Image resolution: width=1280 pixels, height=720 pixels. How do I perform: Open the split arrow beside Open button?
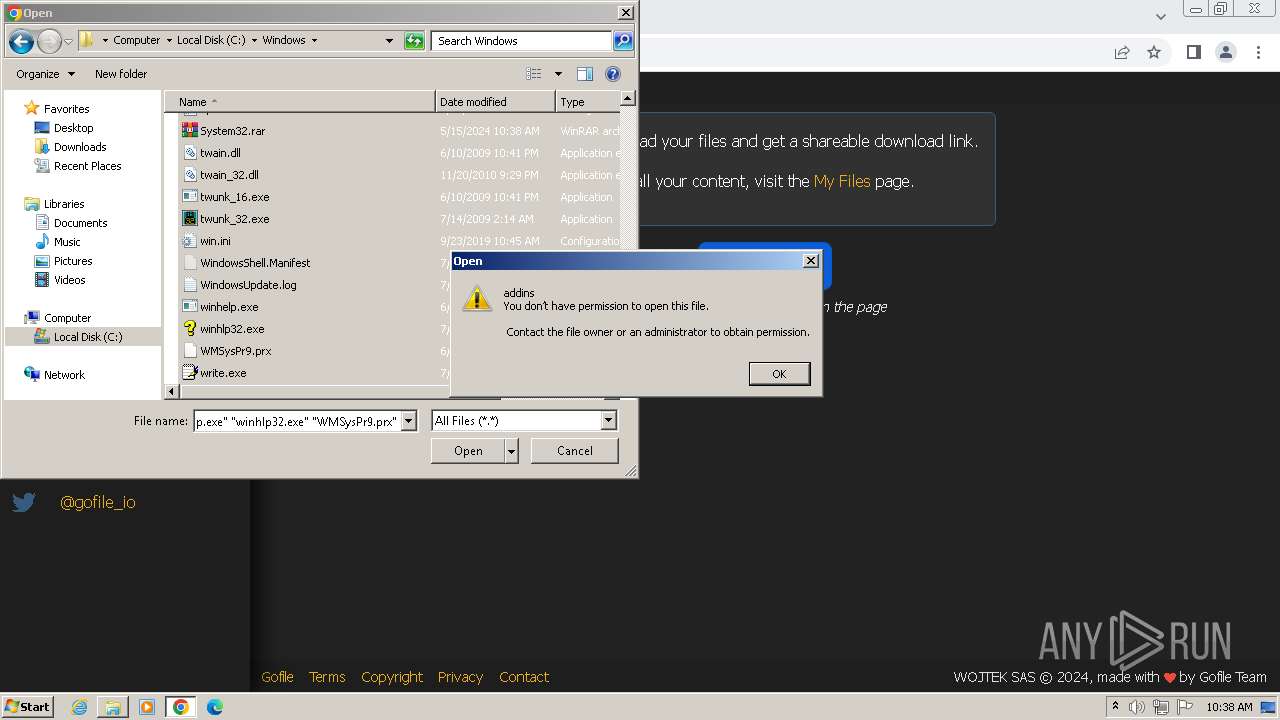[x=512, y=451]
